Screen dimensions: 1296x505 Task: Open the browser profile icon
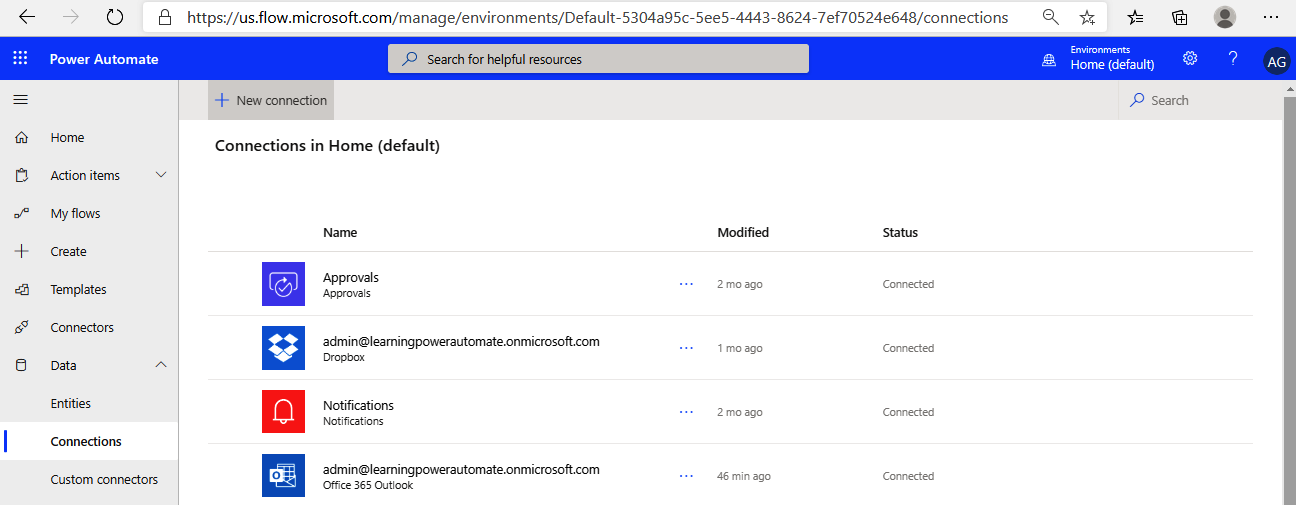[1224, 17]
